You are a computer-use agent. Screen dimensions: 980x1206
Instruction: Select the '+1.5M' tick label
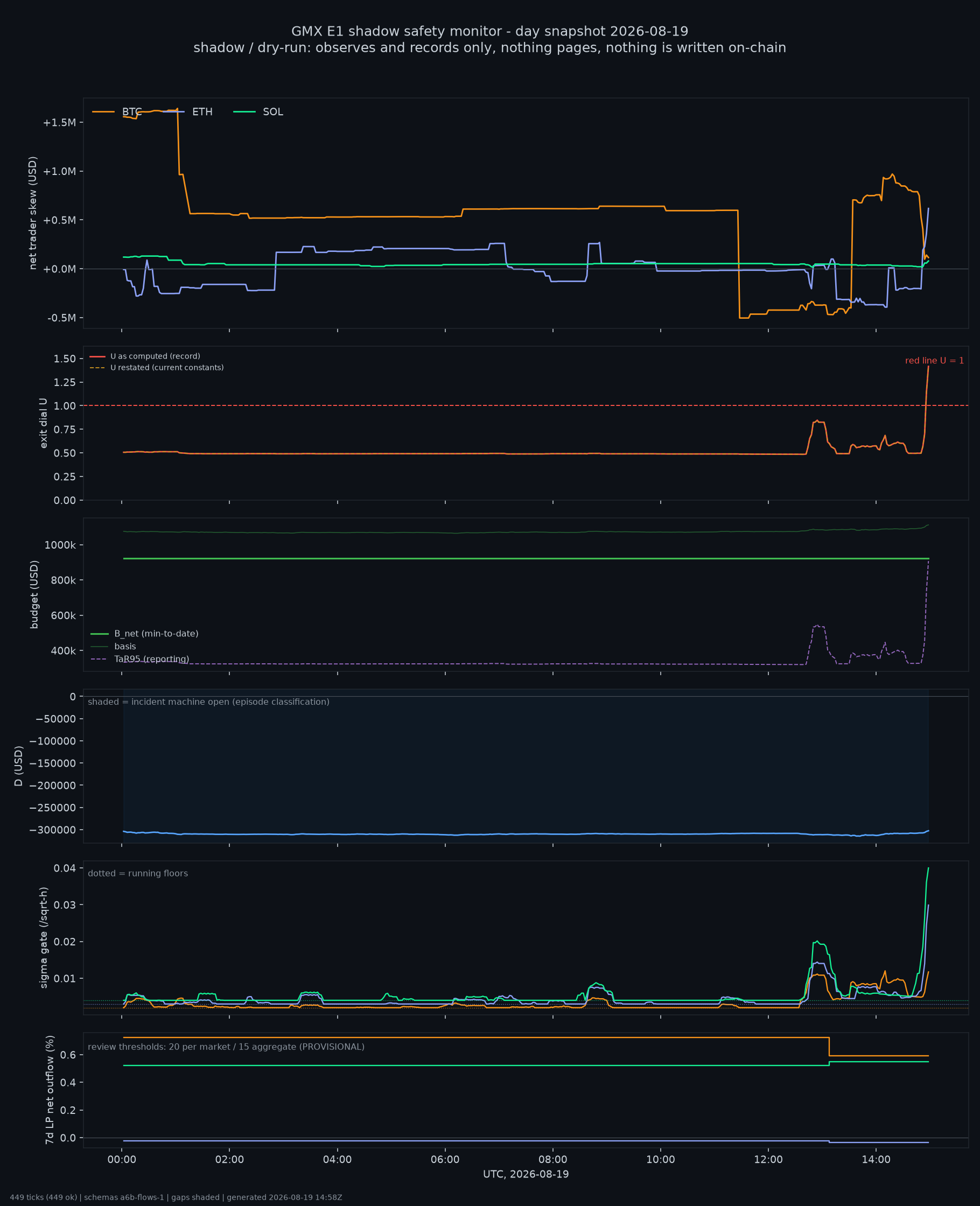click(59, 122)
